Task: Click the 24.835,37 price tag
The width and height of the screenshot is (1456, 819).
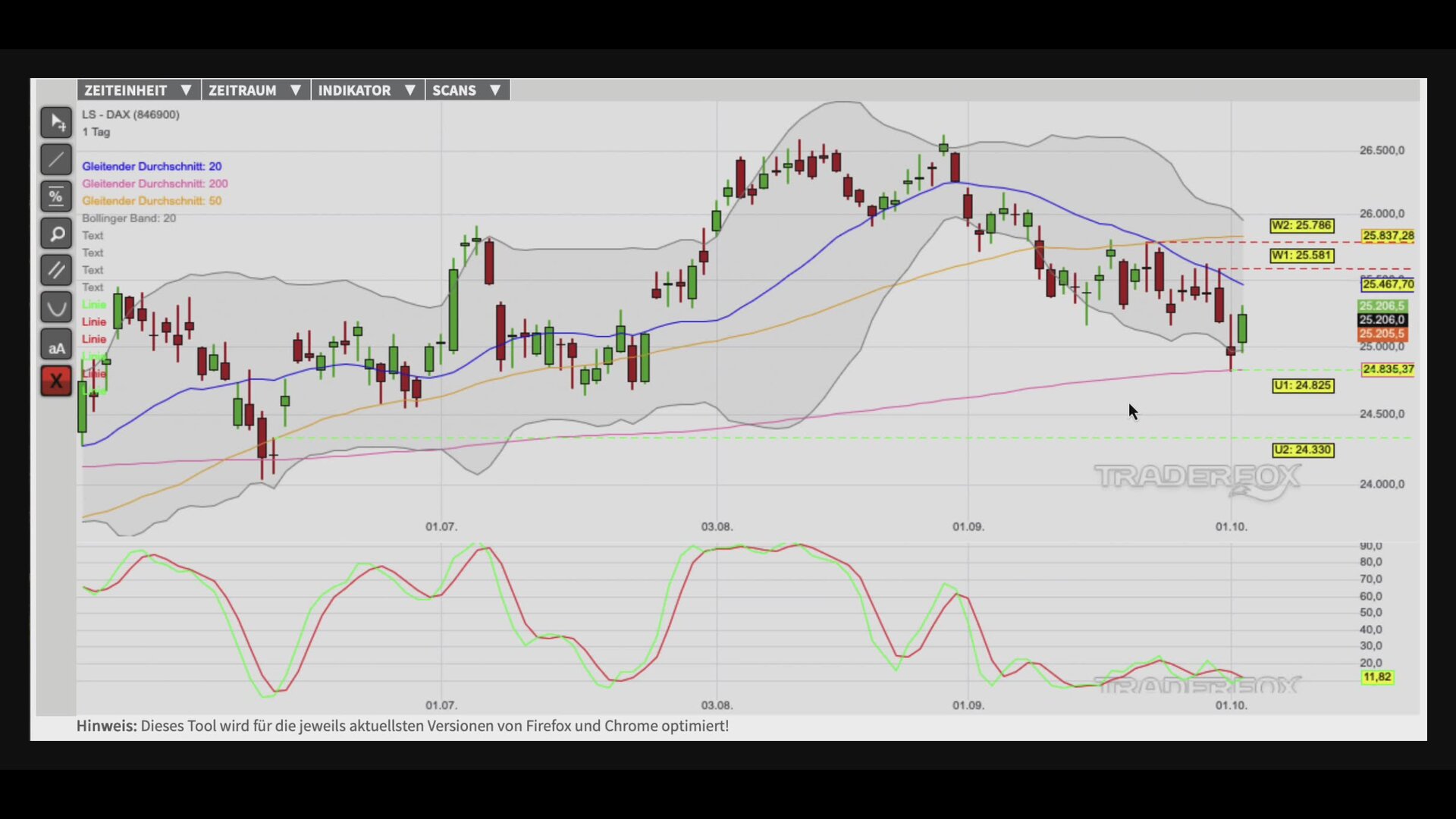Action: tap(1388, 369)
